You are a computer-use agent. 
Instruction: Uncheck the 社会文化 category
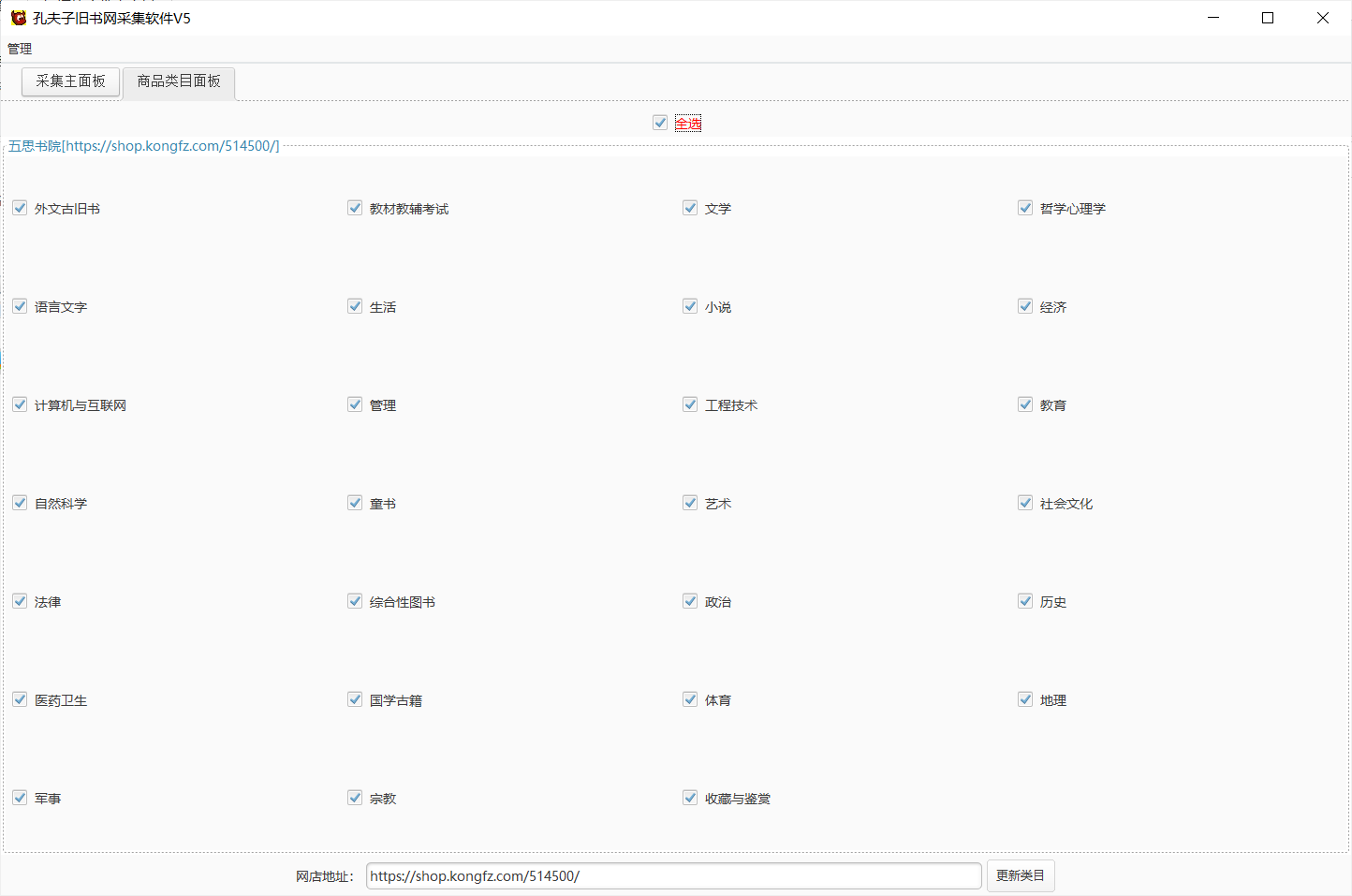tap(1025, 503)
